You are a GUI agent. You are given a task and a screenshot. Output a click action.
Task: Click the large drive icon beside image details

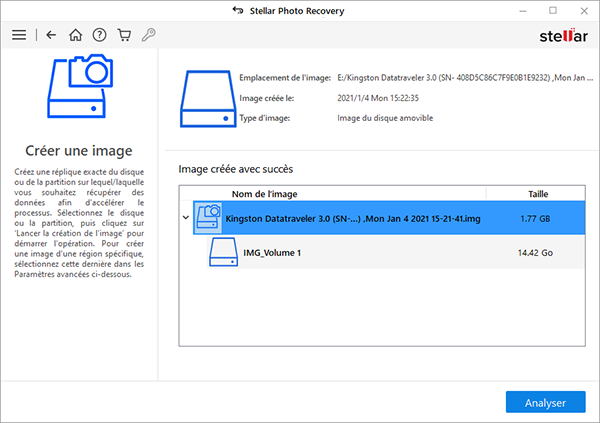[208, 99]
